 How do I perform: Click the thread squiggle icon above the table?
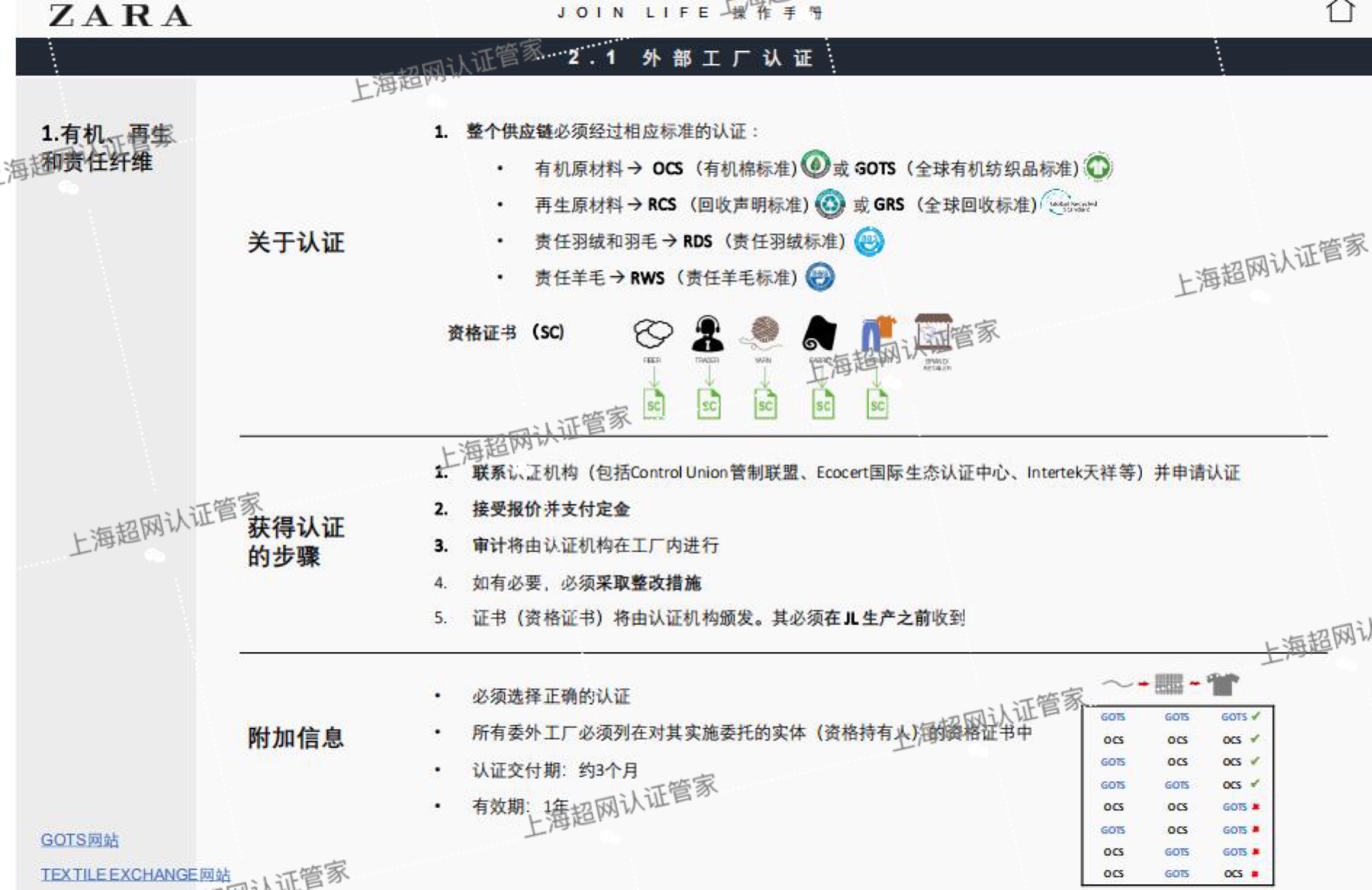point(1118,684)
